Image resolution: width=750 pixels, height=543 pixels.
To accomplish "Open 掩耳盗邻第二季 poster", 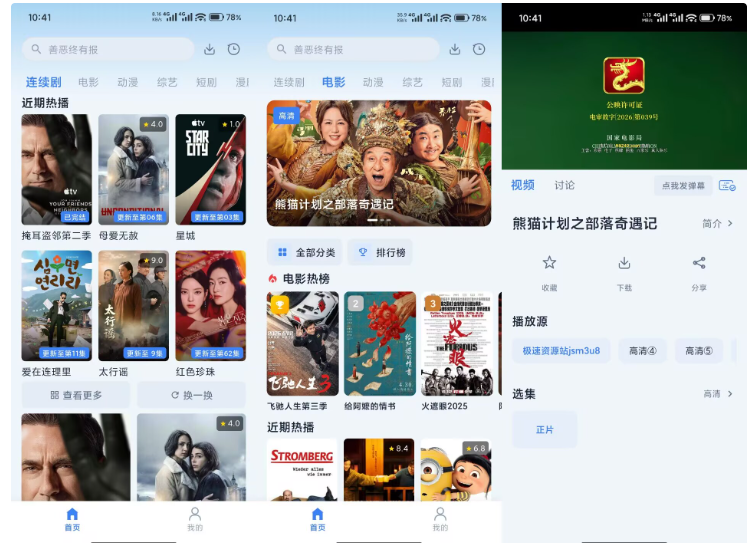I will 56,169.
